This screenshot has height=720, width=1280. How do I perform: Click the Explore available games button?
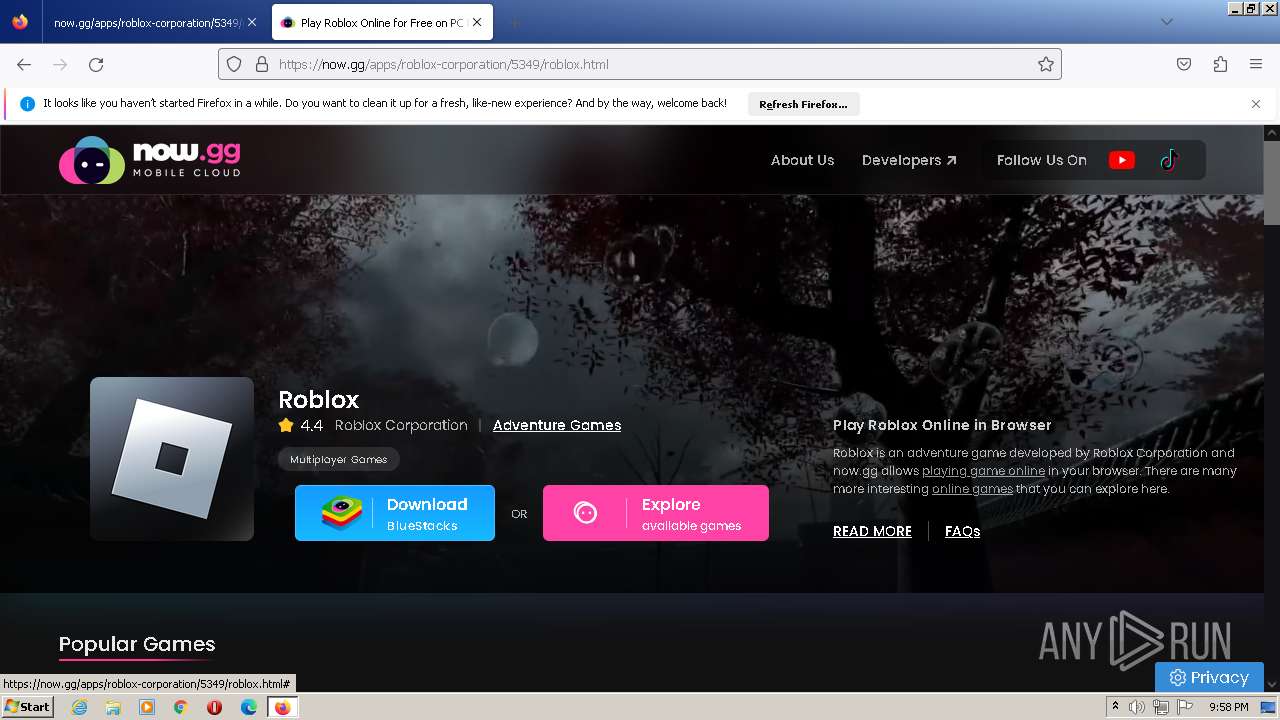(656, 513)
